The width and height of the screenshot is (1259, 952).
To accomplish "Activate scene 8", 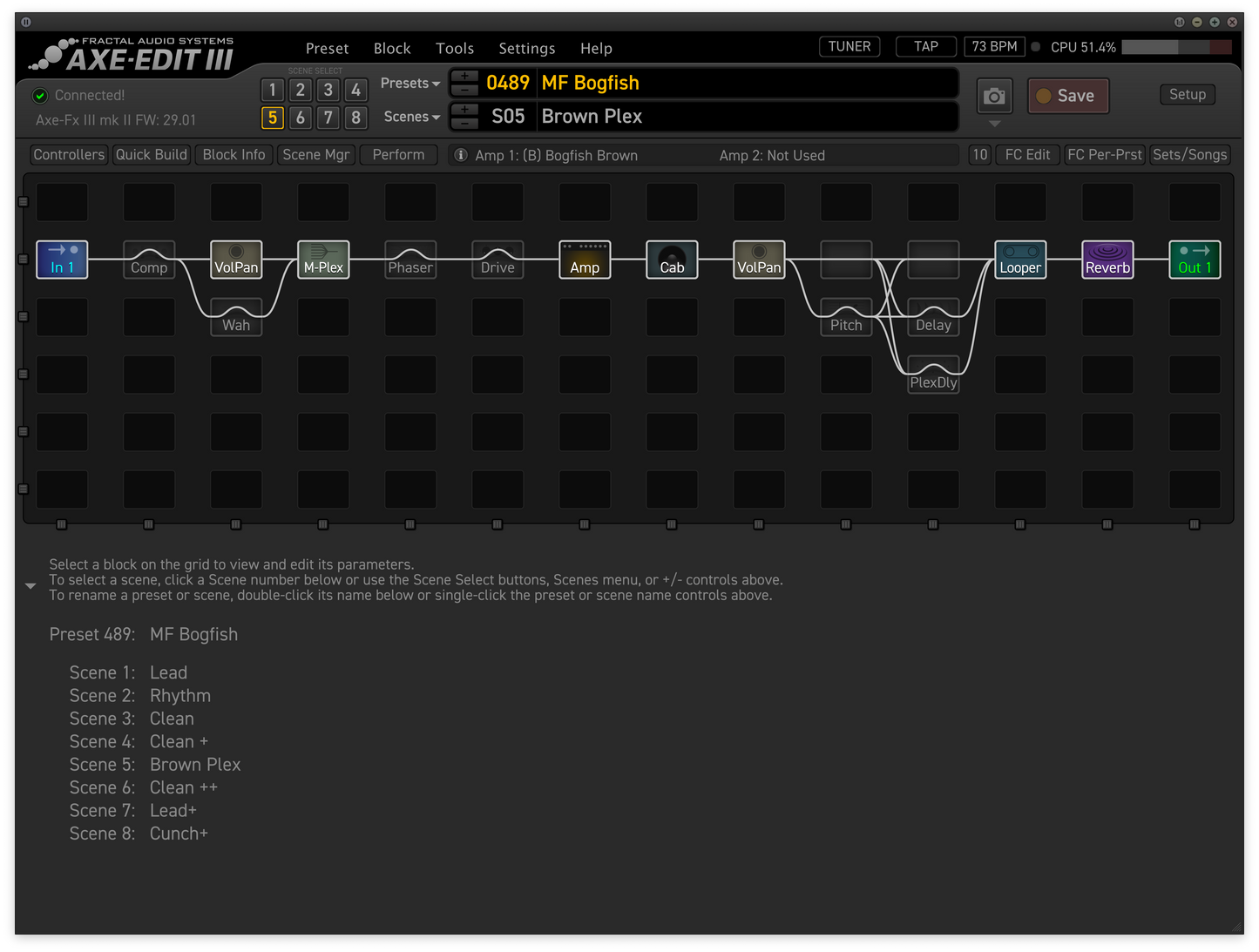I will [355, 118].
